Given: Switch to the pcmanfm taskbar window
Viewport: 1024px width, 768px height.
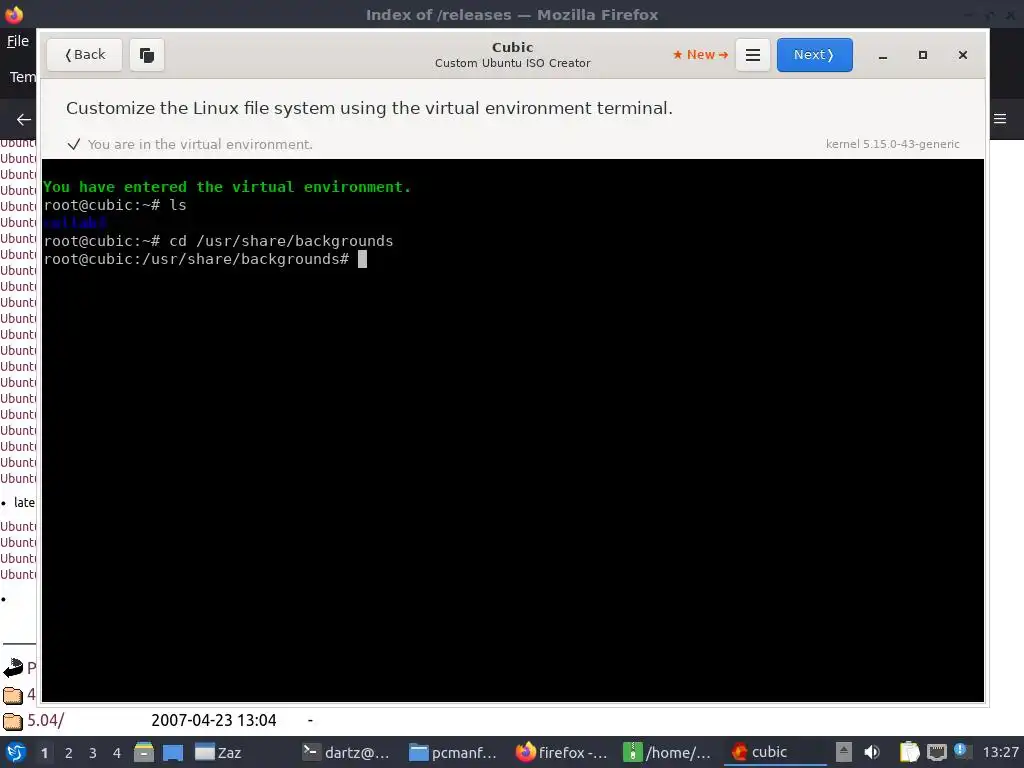Looking at the screenshot, I should (x=453, y=752).
